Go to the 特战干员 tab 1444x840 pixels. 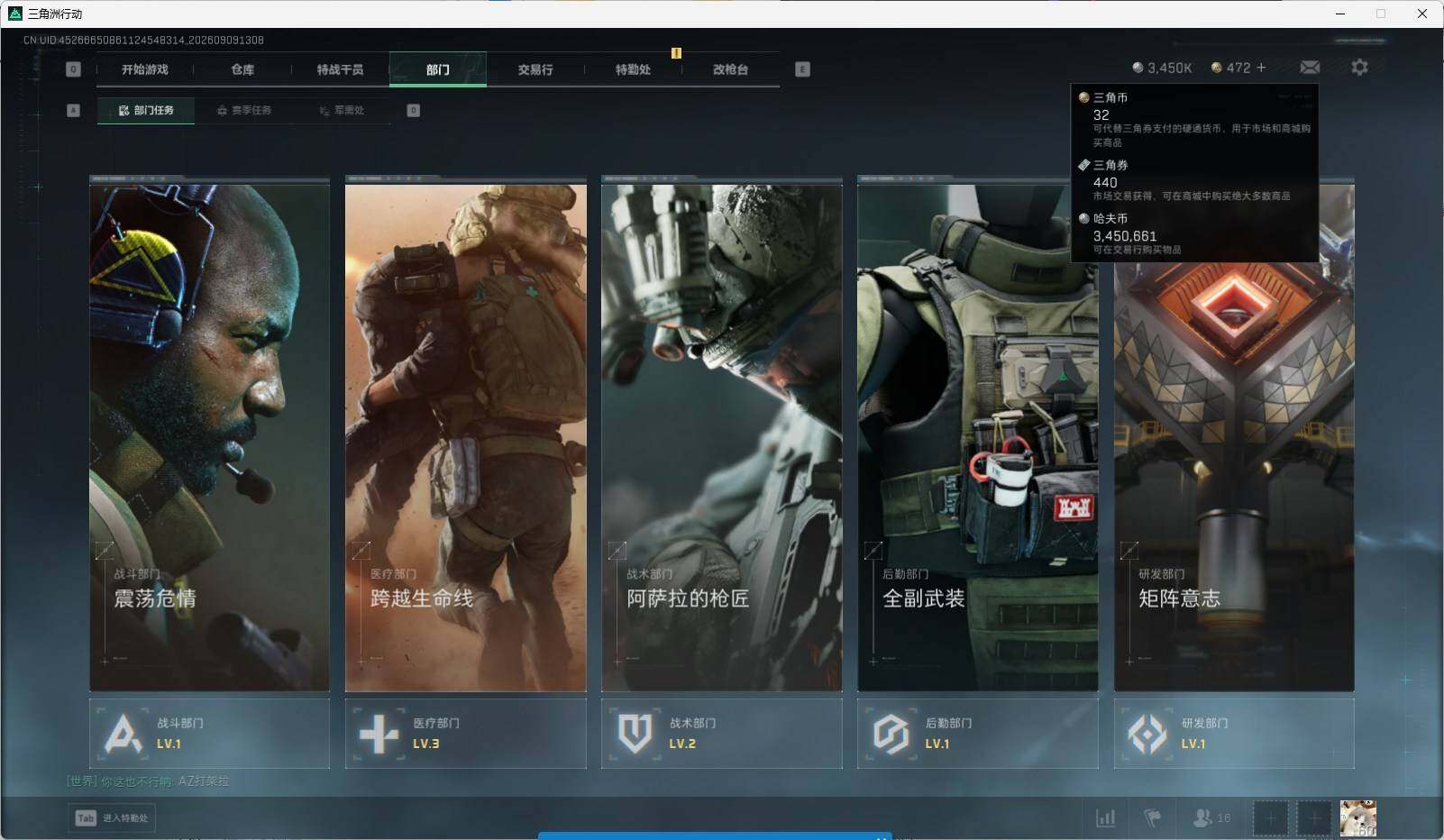[x=340, y=69]
